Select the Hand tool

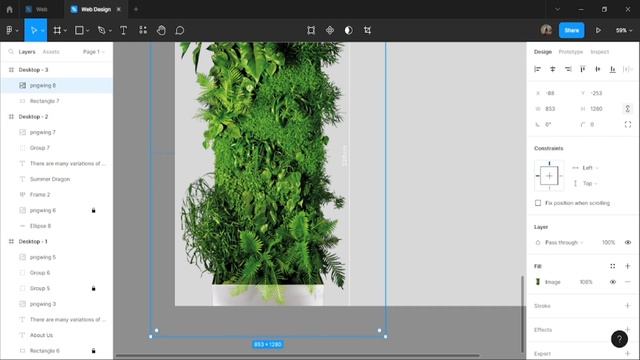pyautogui.click(x=161, y=30)
